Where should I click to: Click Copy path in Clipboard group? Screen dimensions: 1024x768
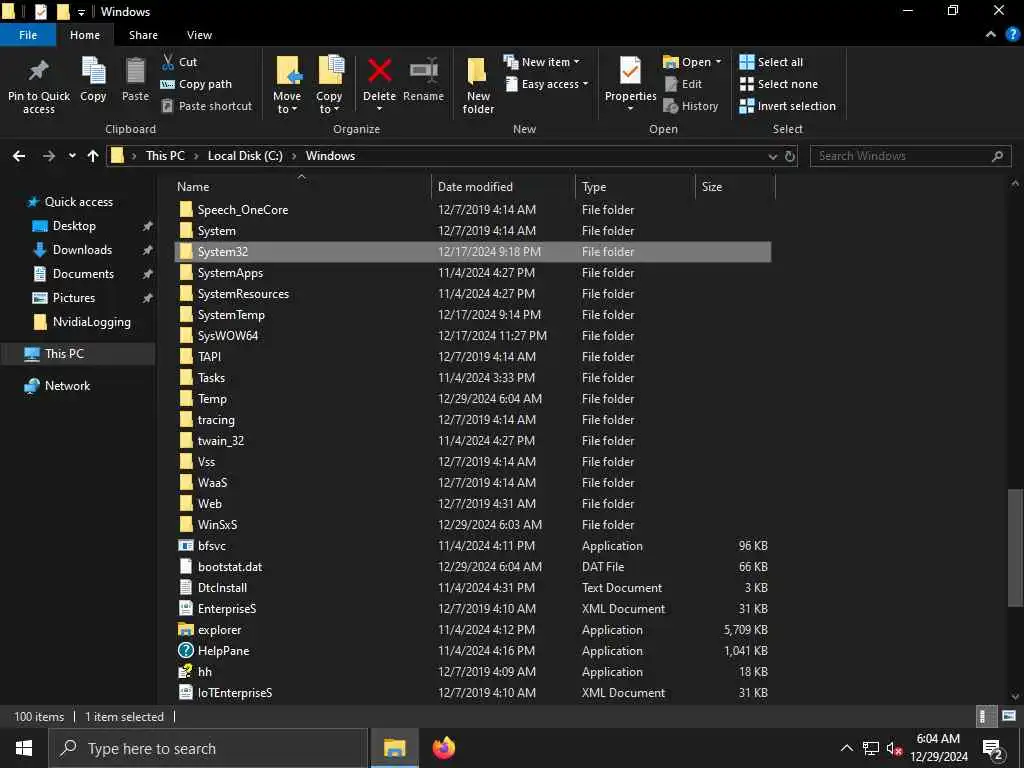(x=196, y=84)
